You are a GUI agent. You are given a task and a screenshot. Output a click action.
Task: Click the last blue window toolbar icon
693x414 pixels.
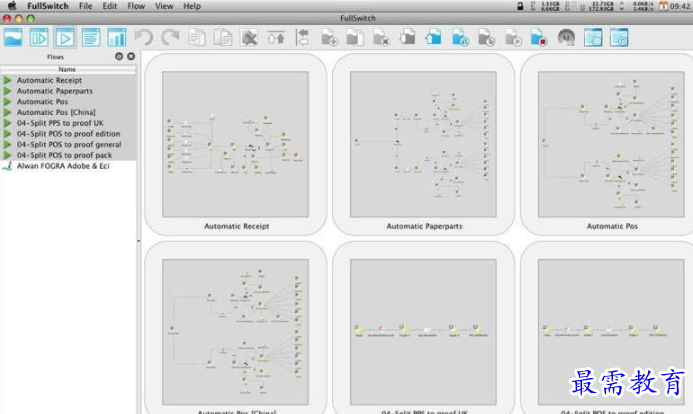coord(619,38)
